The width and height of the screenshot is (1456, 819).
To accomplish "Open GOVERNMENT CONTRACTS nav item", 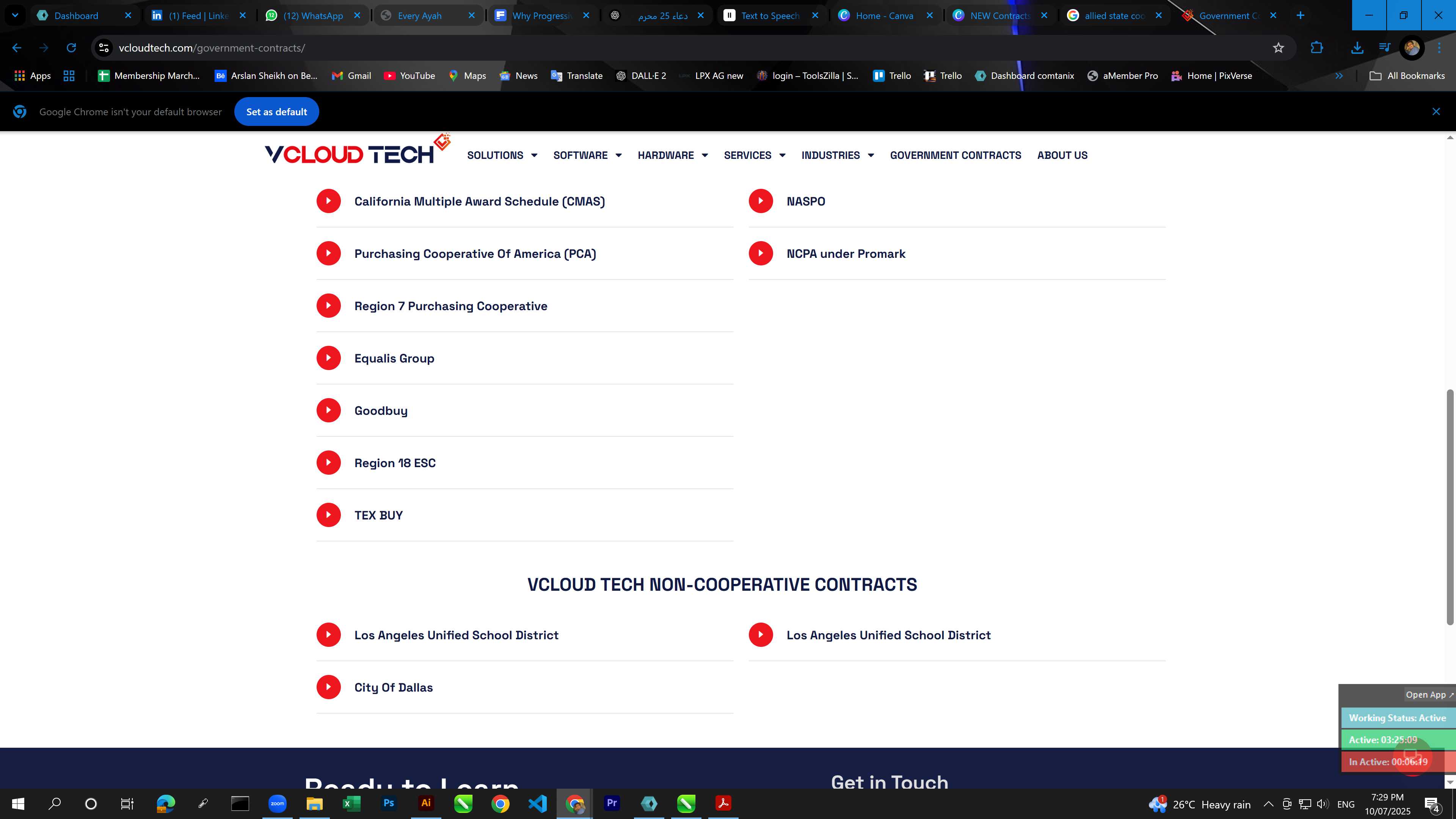I will coord(955,155).
